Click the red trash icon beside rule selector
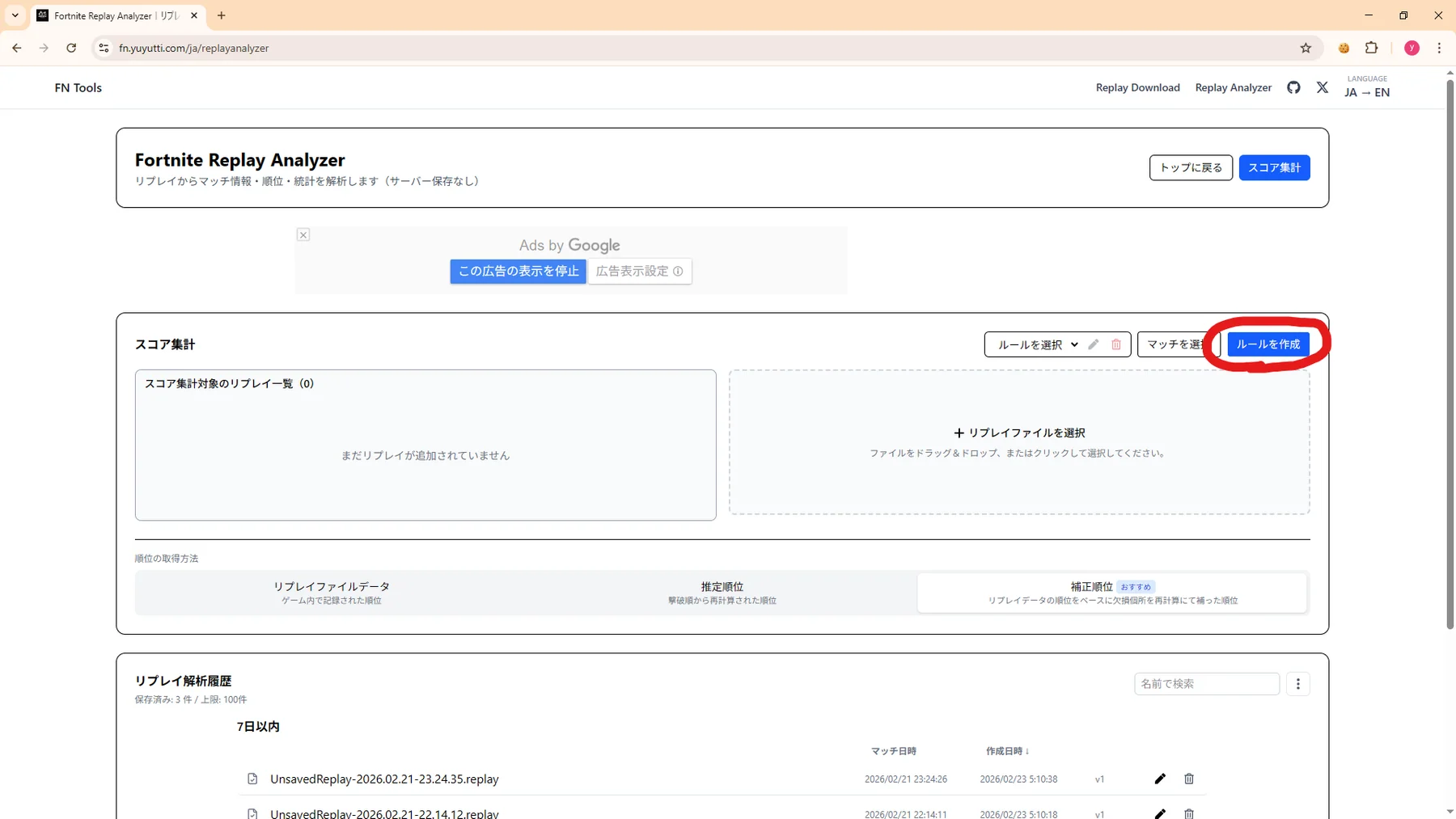 coord(1116,344)
